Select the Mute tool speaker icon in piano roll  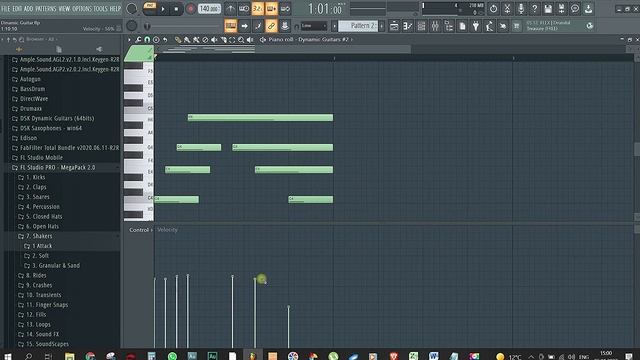(x=214, y=40)
